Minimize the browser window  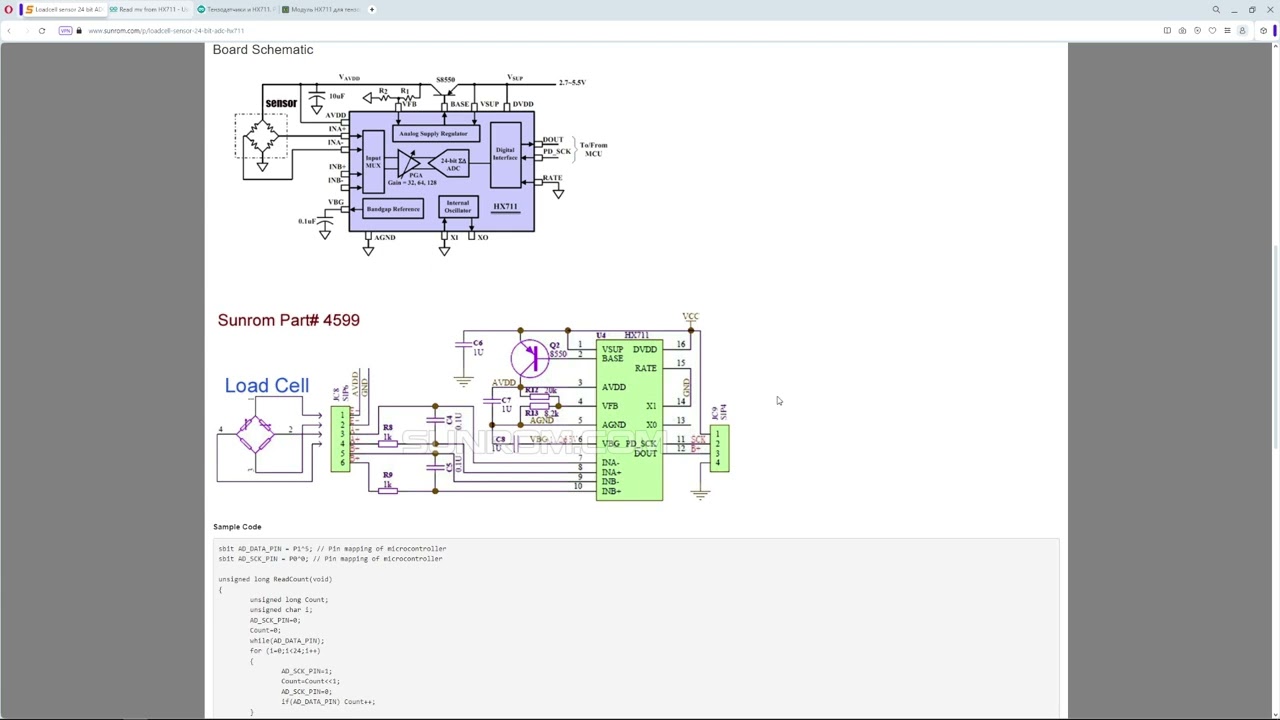1234,10
